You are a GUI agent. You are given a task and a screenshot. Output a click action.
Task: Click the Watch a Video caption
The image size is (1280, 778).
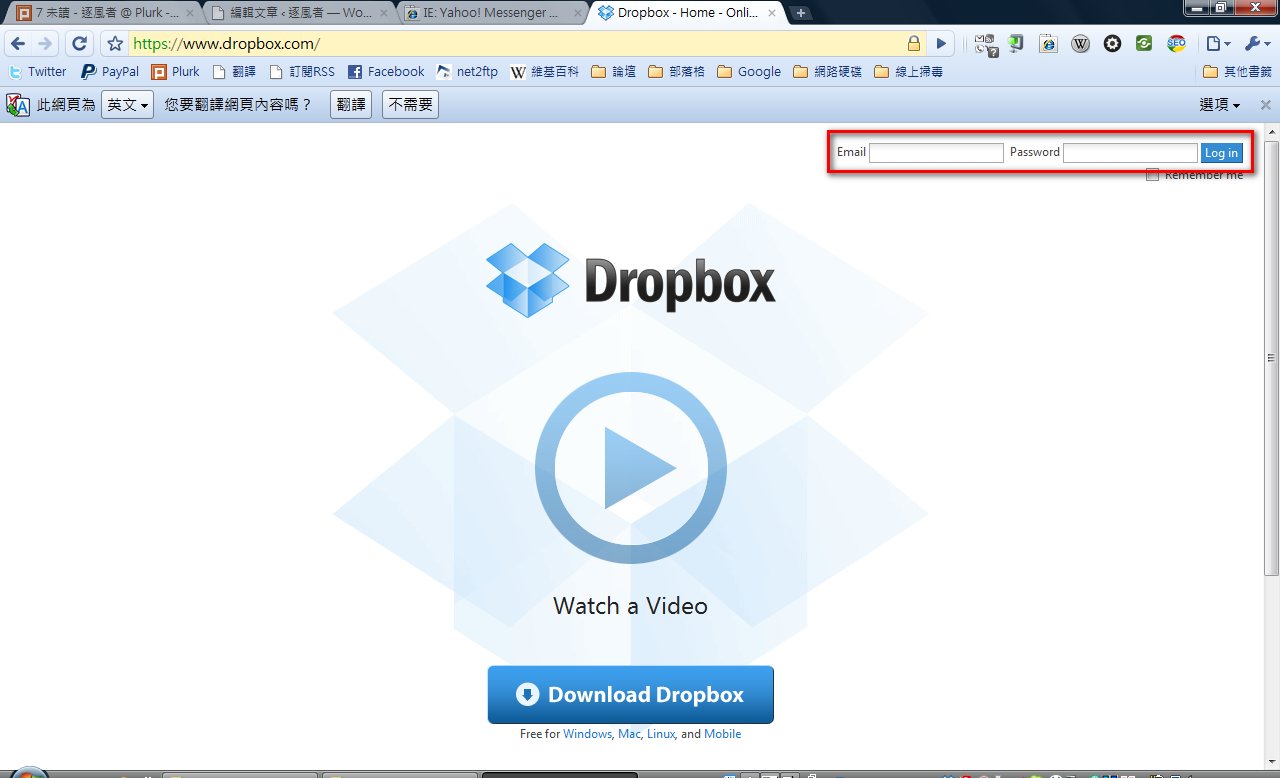630,606
